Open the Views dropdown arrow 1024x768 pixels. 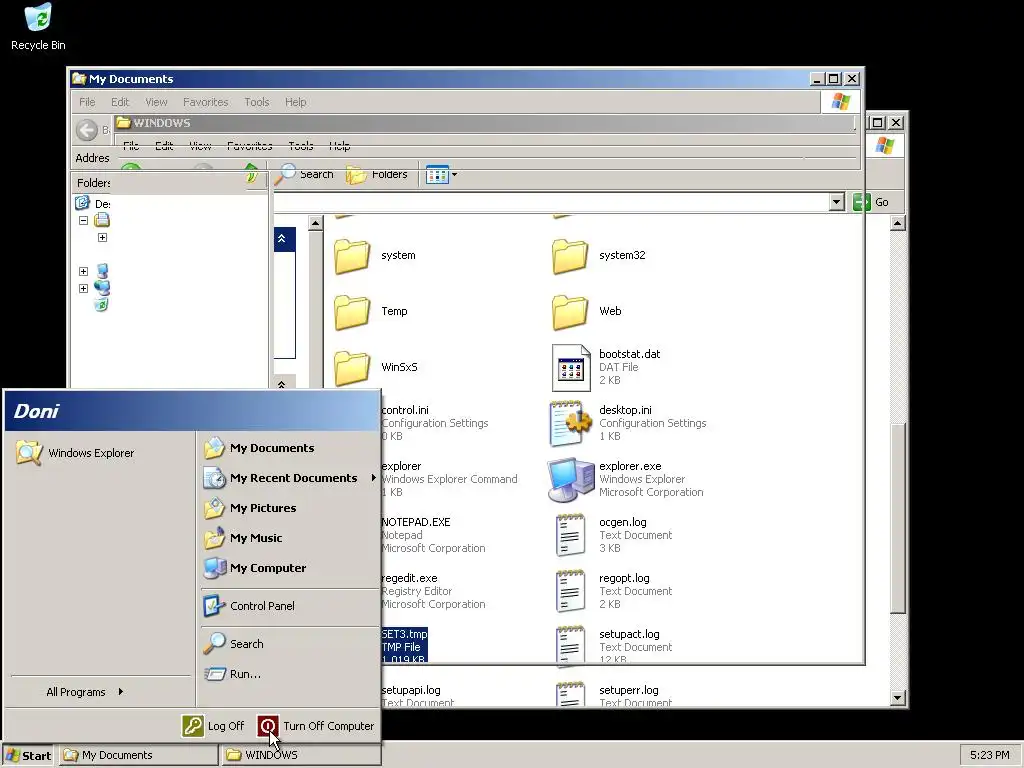point(455,174)
